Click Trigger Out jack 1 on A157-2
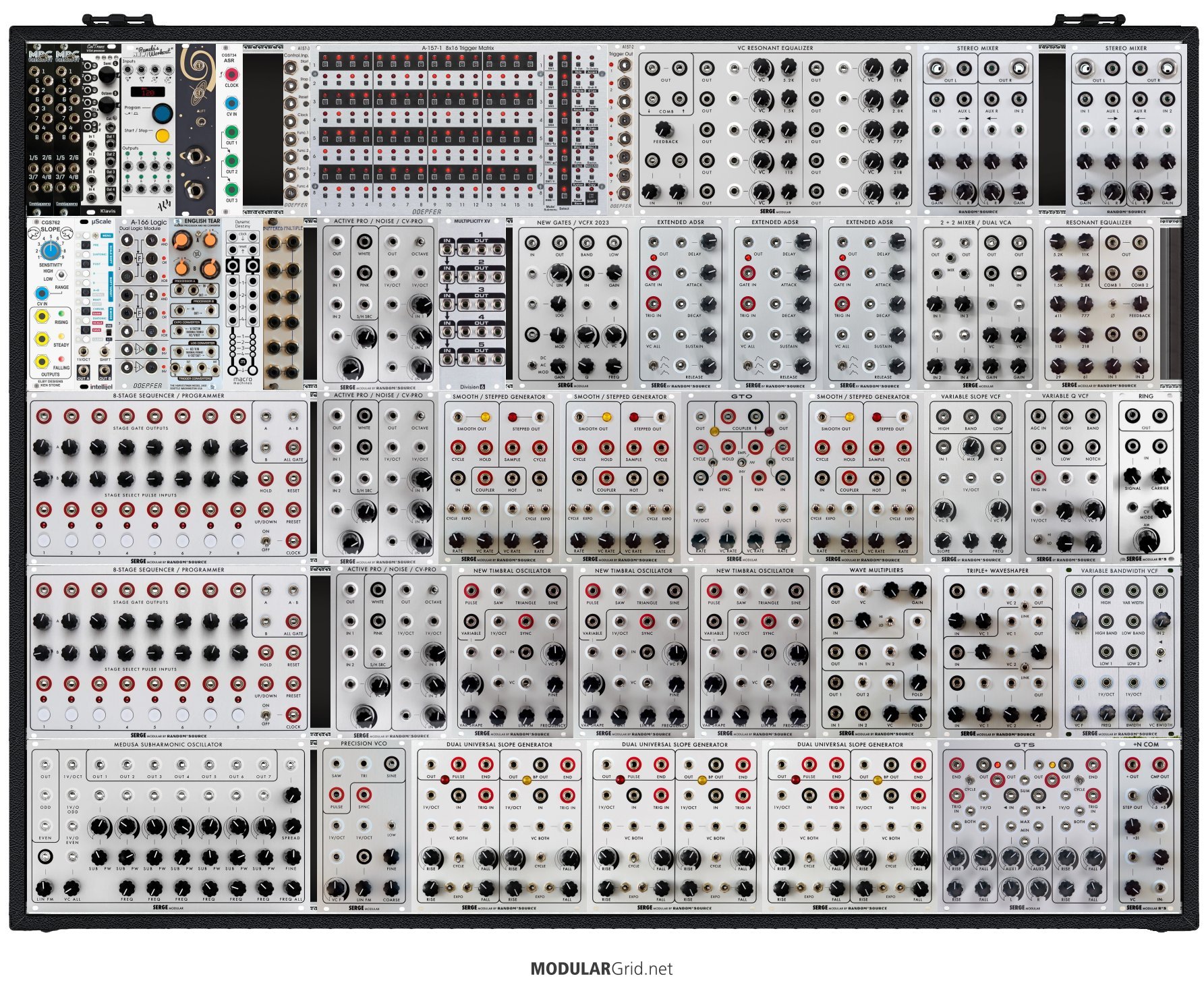Screen dimensions: 1204x983 pyautogui.click(x=623, y=65)
